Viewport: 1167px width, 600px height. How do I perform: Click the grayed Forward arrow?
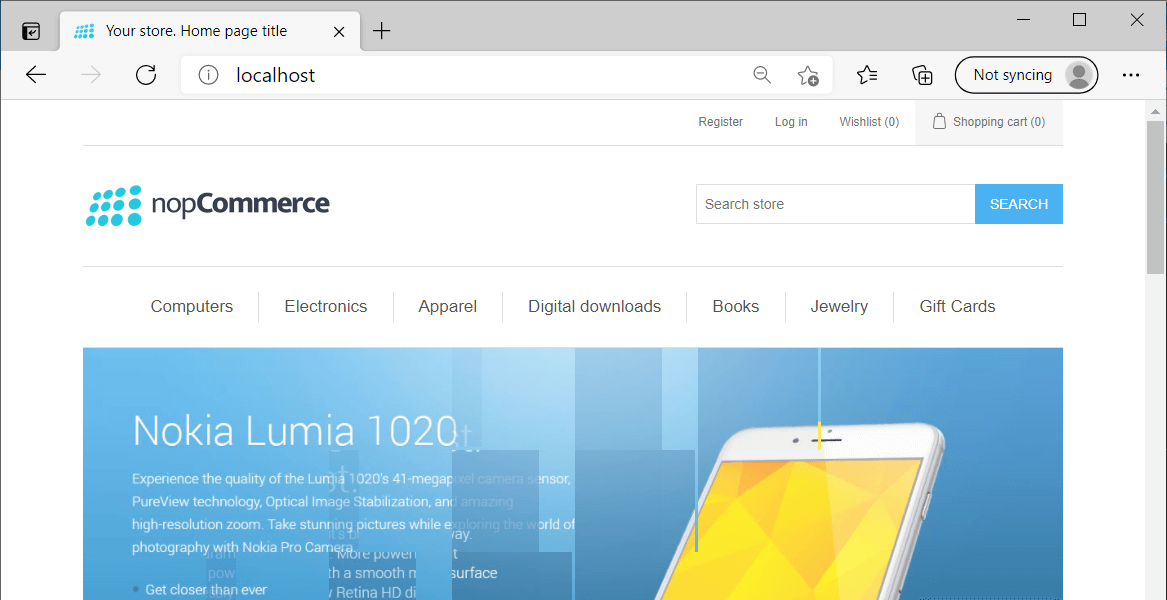pos(91,74)
